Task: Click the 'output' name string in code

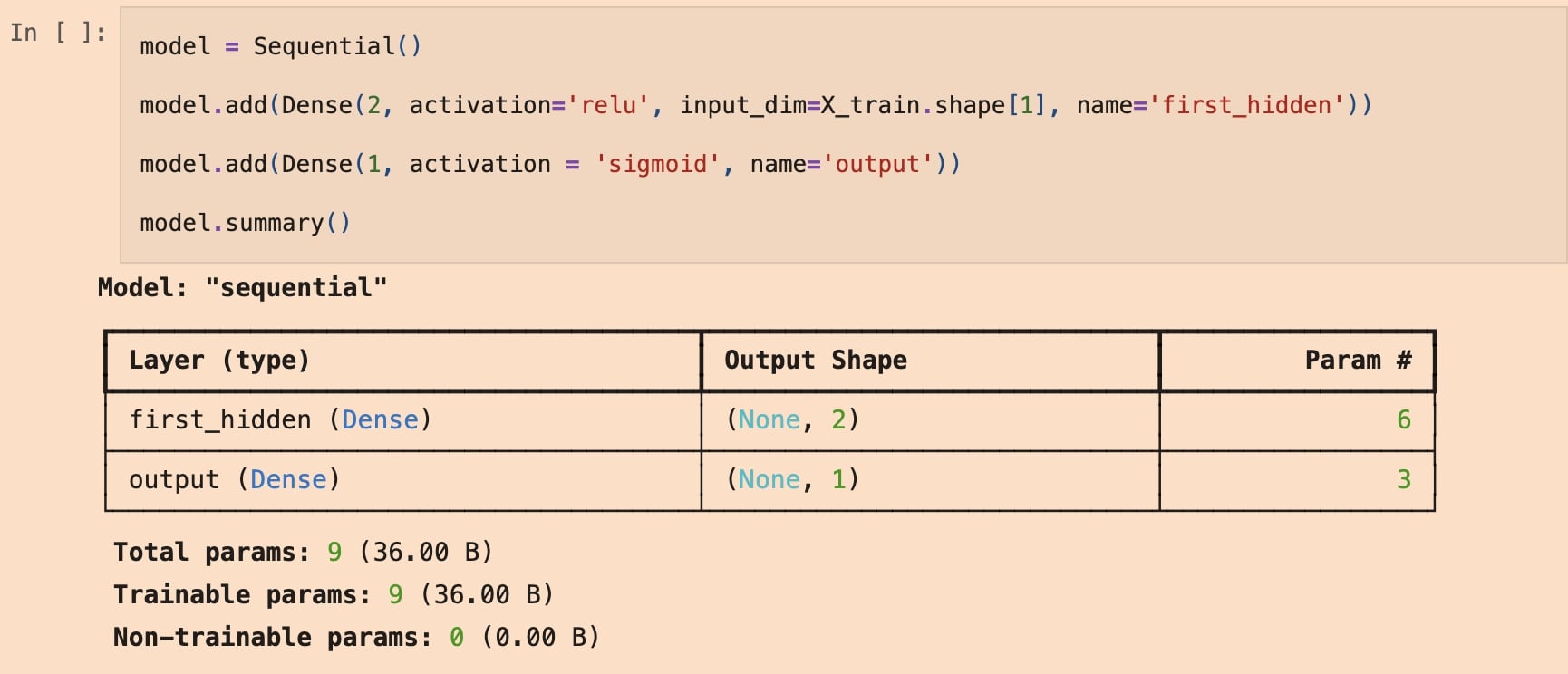Action: tap(877, 164)
